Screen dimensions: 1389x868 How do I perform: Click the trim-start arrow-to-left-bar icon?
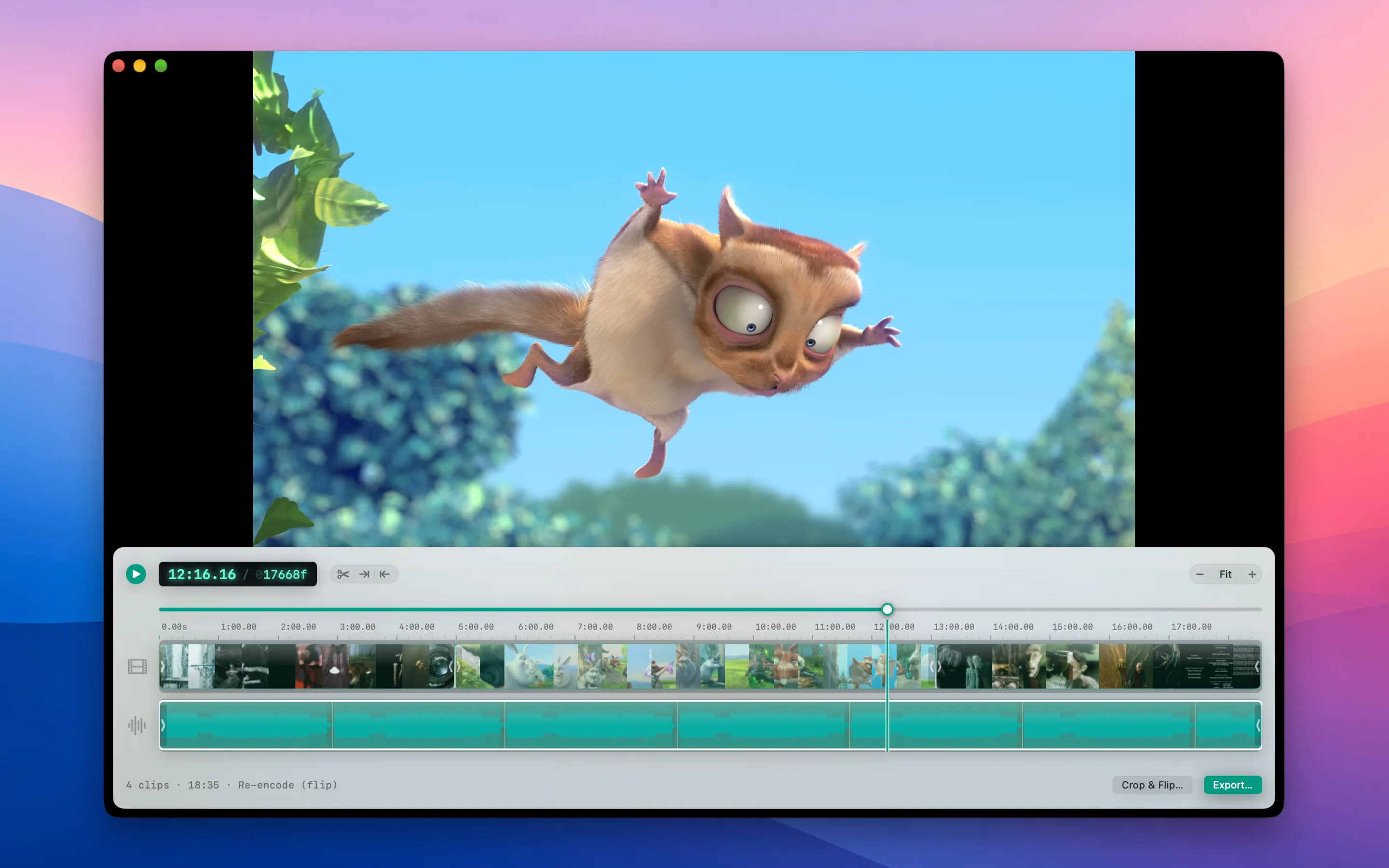tap(384, 574)
